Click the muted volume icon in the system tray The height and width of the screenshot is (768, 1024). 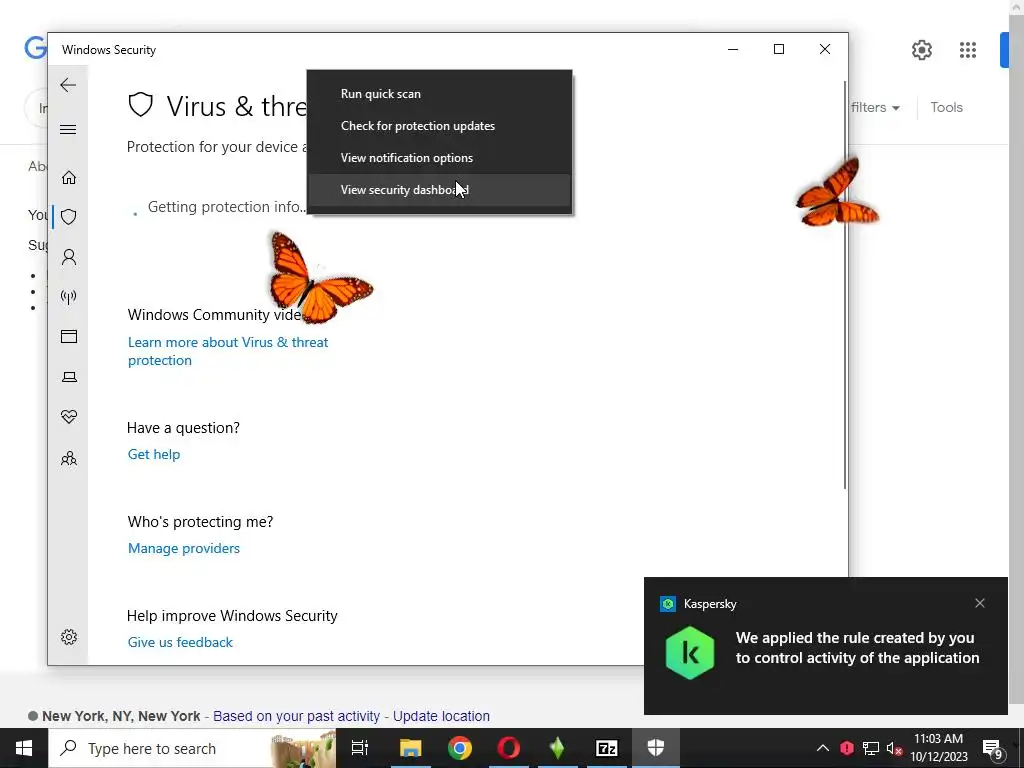point(894,748)
